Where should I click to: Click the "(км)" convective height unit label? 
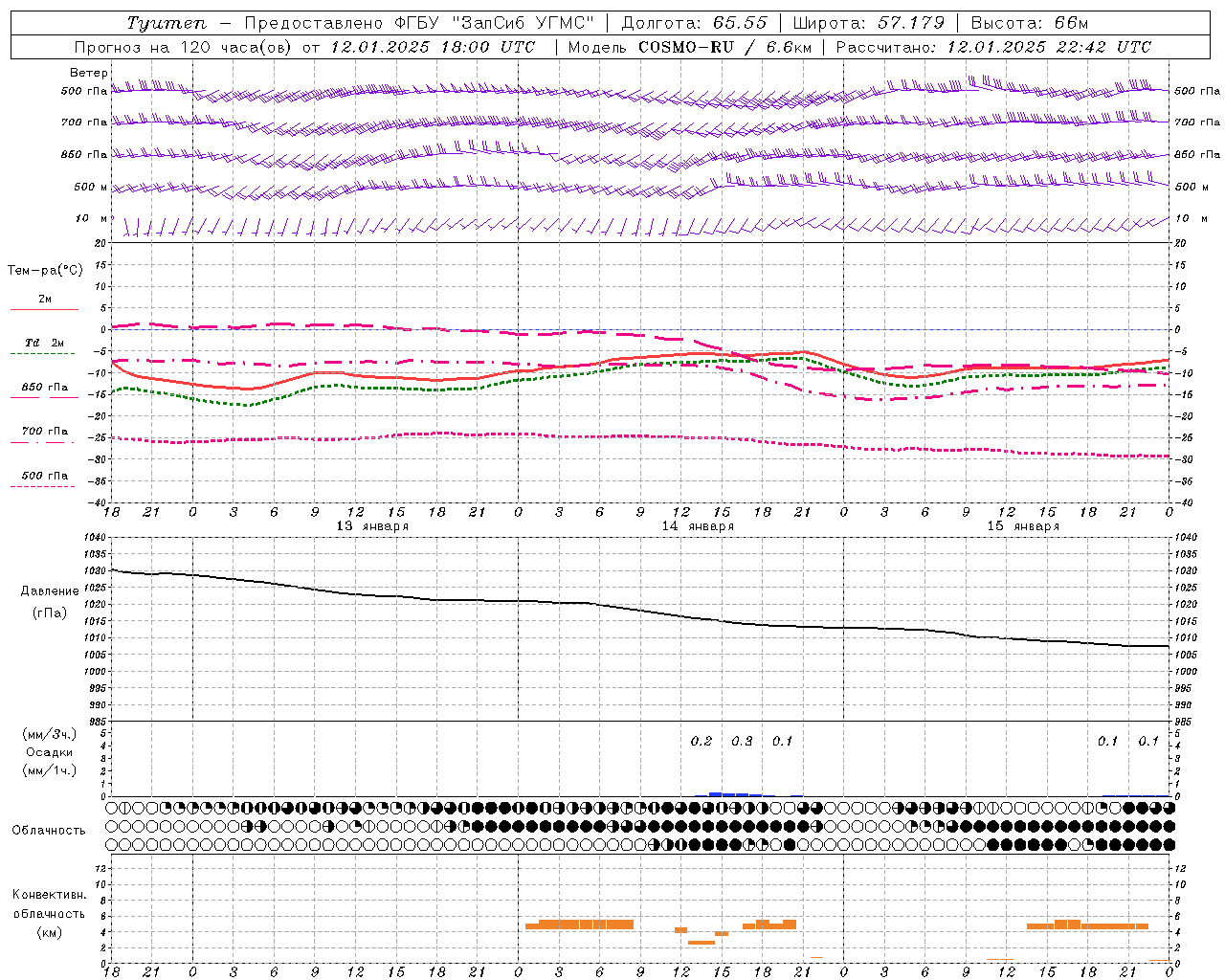[x=50, y=932]
